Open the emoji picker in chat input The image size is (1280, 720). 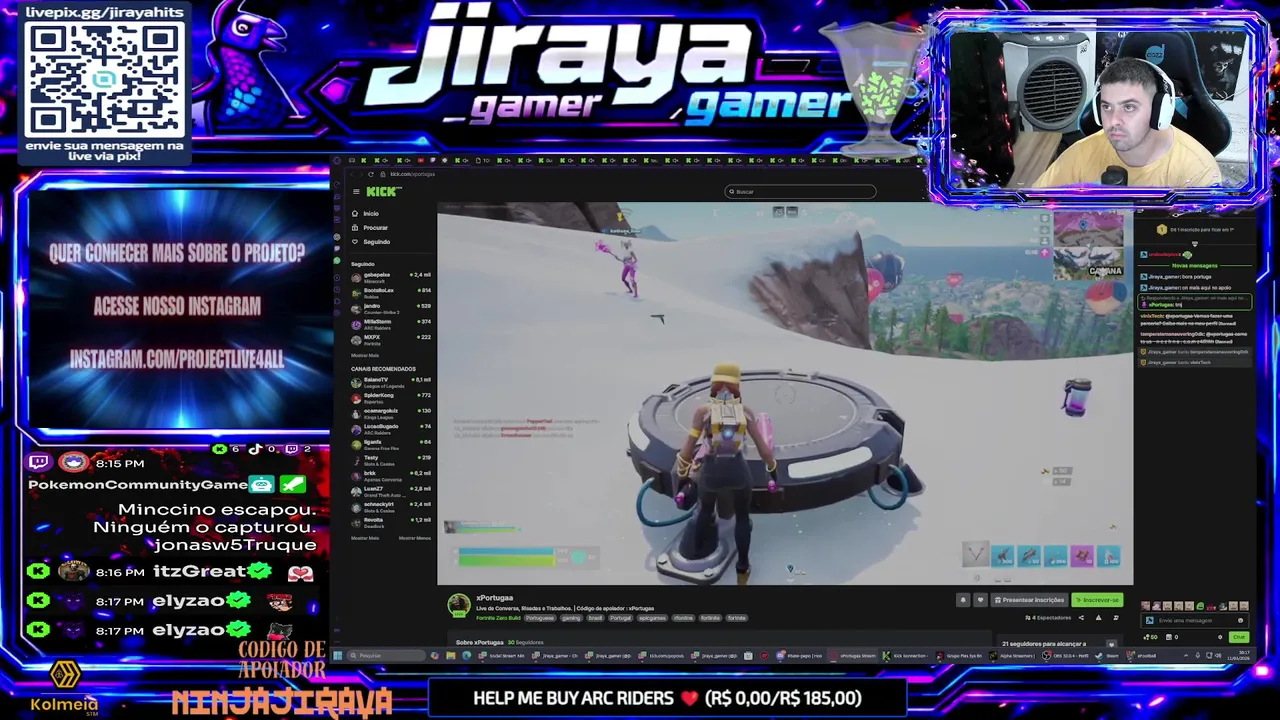[x=1240, y=620]
